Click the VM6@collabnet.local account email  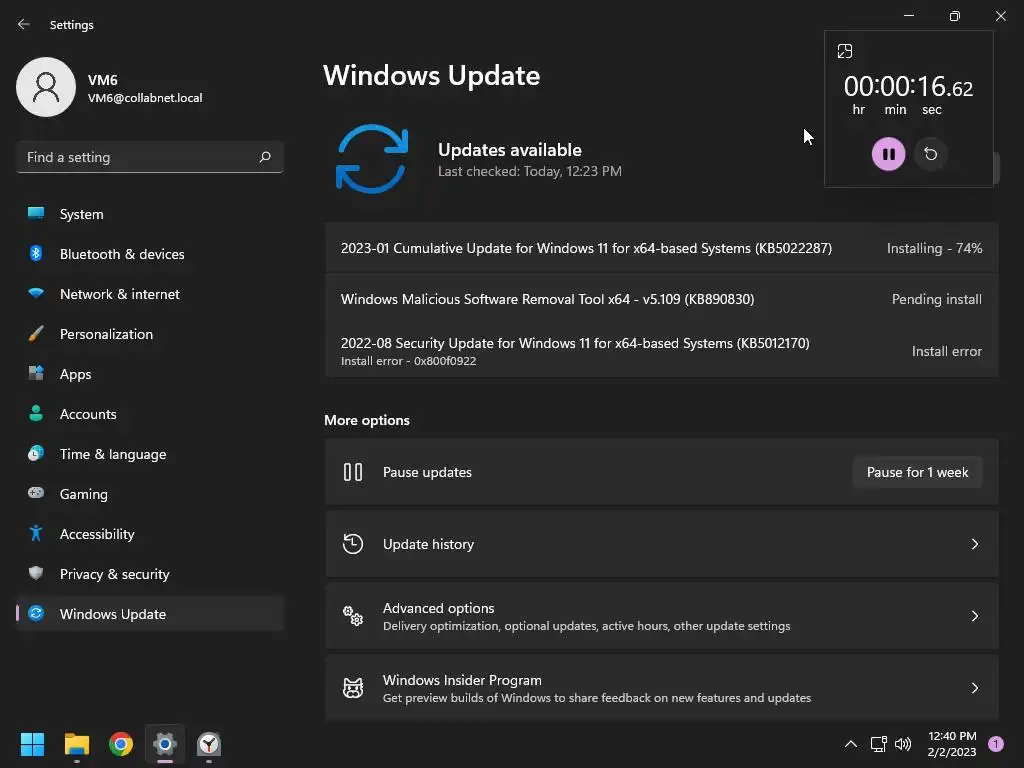pos(145,98)
